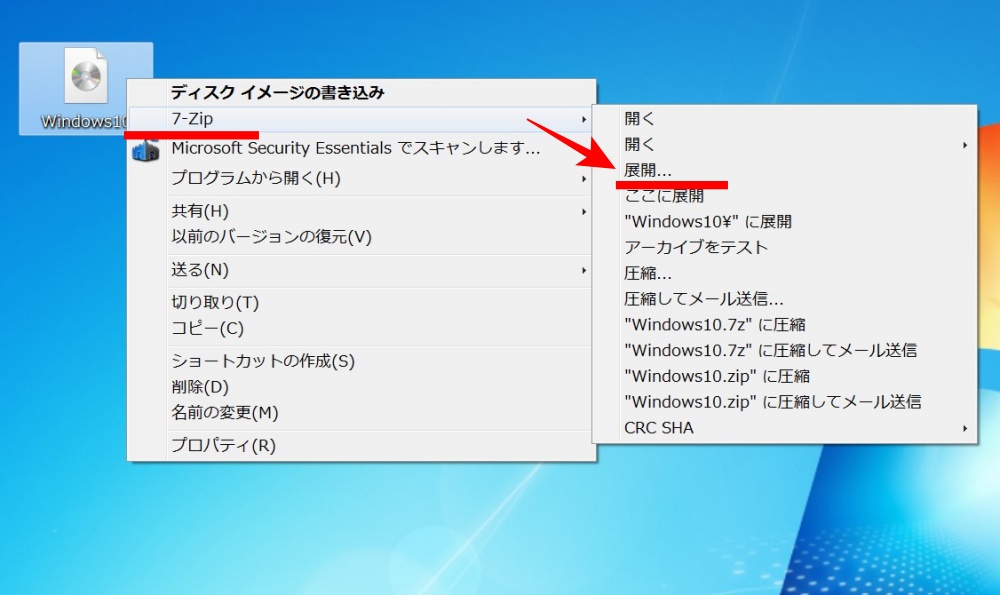Expand the 送る(N) submenu arrow
The image size is (1000, 595).
(x=585, y=269)
